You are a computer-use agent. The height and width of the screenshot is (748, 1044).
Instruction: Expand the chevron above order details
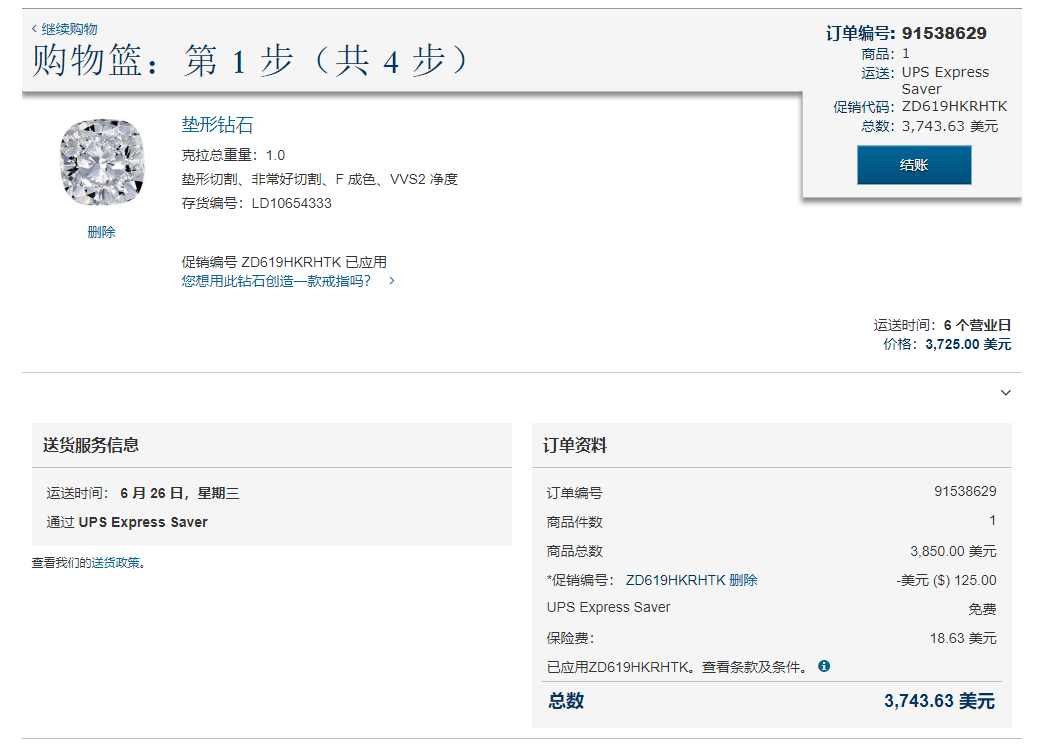[1005, 392]
